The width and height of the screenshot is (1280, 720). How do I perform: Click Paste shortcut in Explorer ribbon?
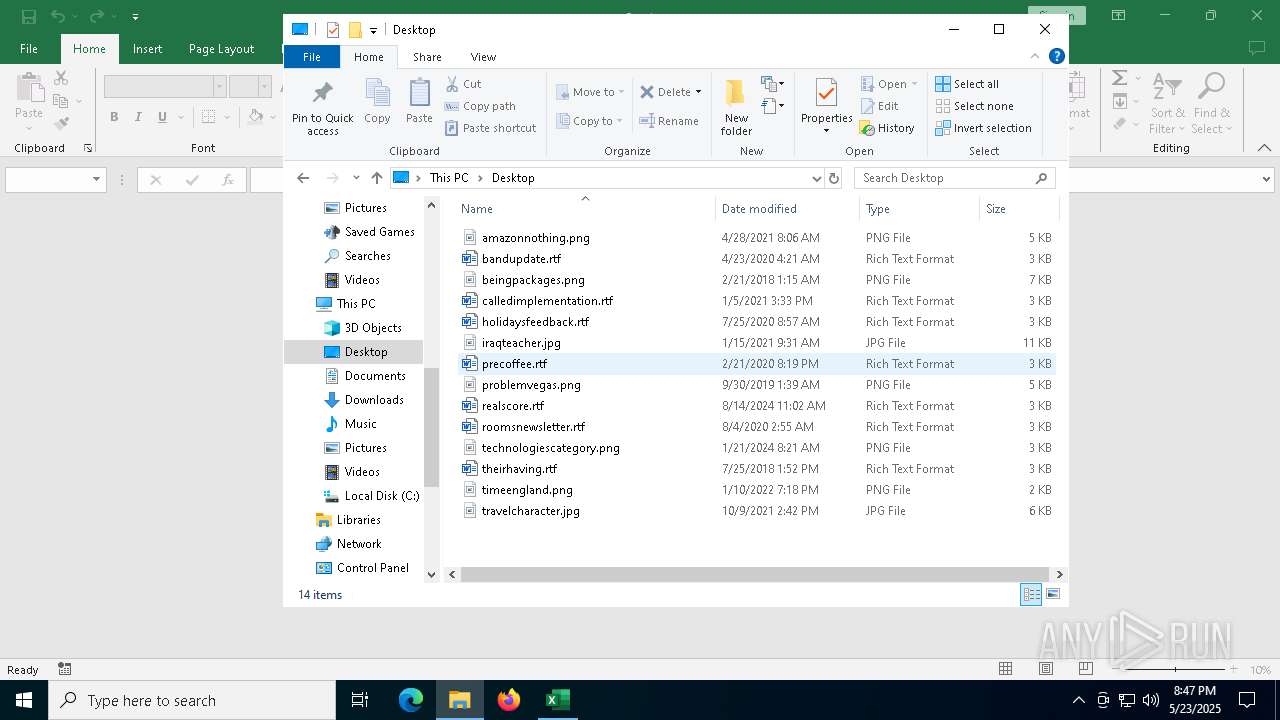[x=490, y=128]
